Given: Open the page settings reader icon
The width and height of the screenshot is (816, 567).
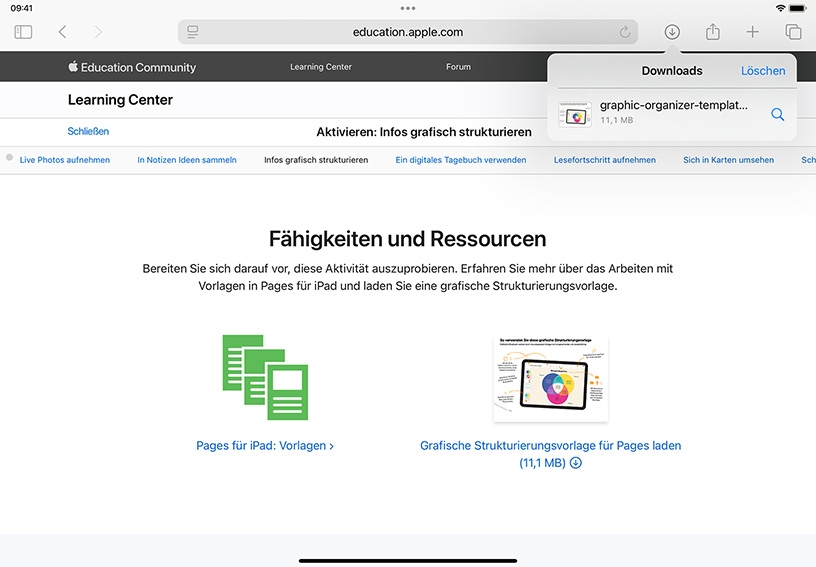Looking at the screenshot, I should pos(193,32).
